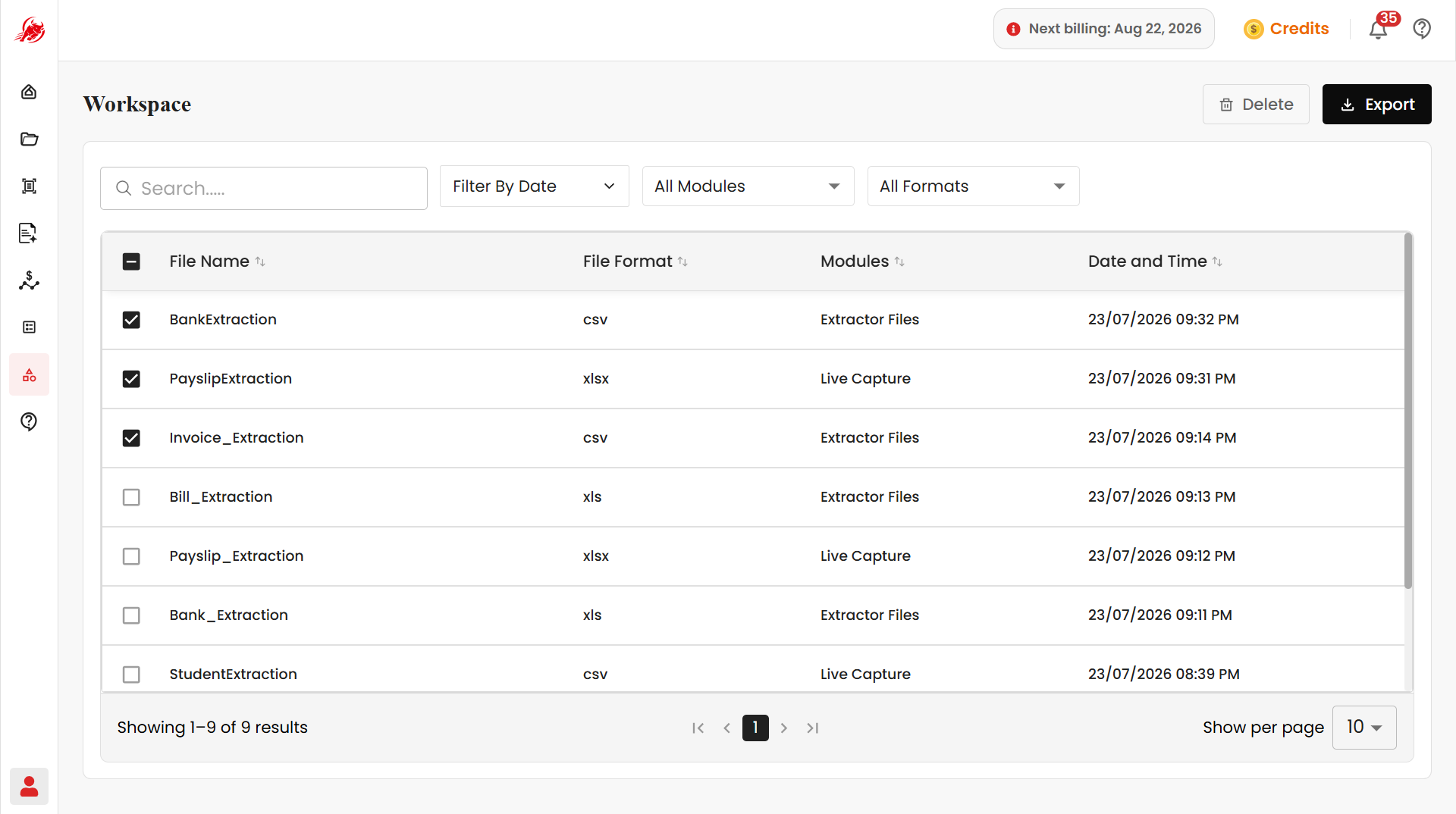Open the document sparkle sidebar icon

coord(29,233)
